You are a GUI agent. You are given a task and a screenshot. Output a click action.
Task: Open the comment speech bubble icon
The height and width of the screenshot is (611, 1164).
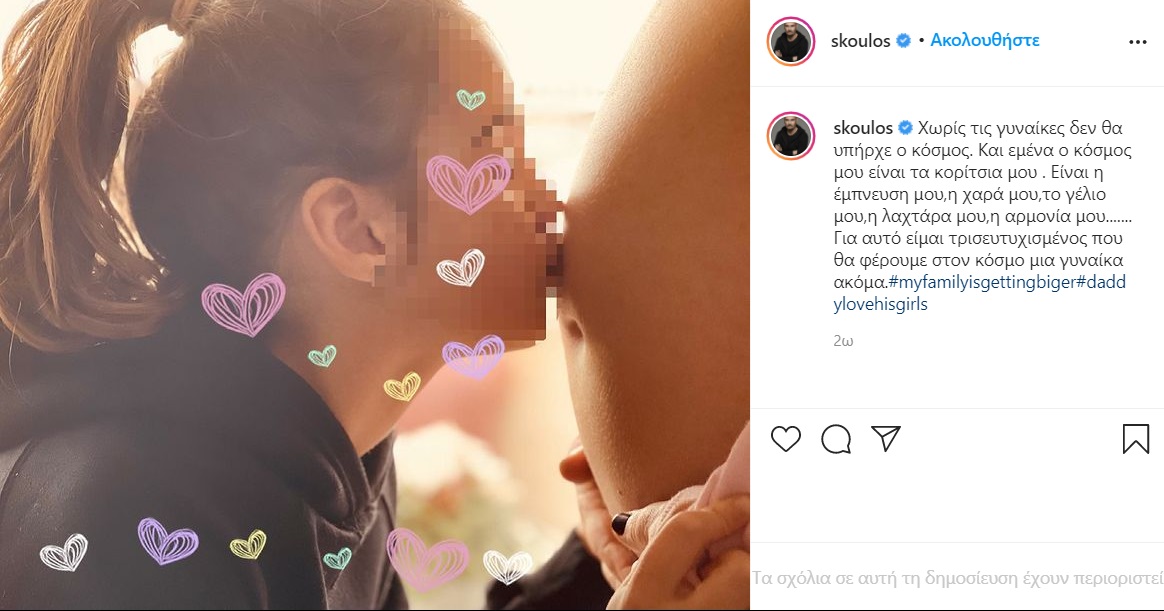point(836,439)
